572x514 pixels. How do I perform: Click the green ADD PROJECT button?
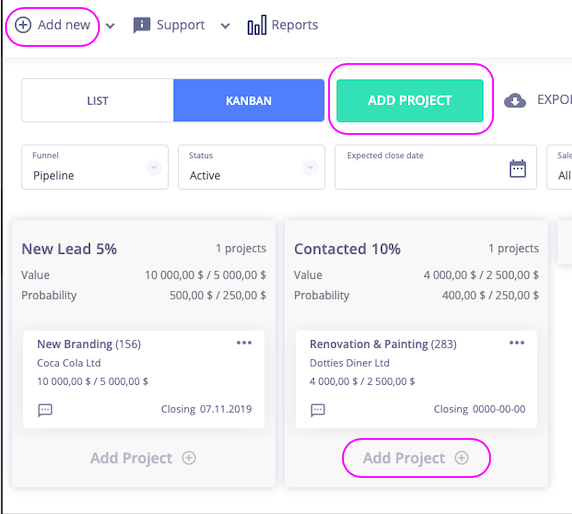click(410, 100)
